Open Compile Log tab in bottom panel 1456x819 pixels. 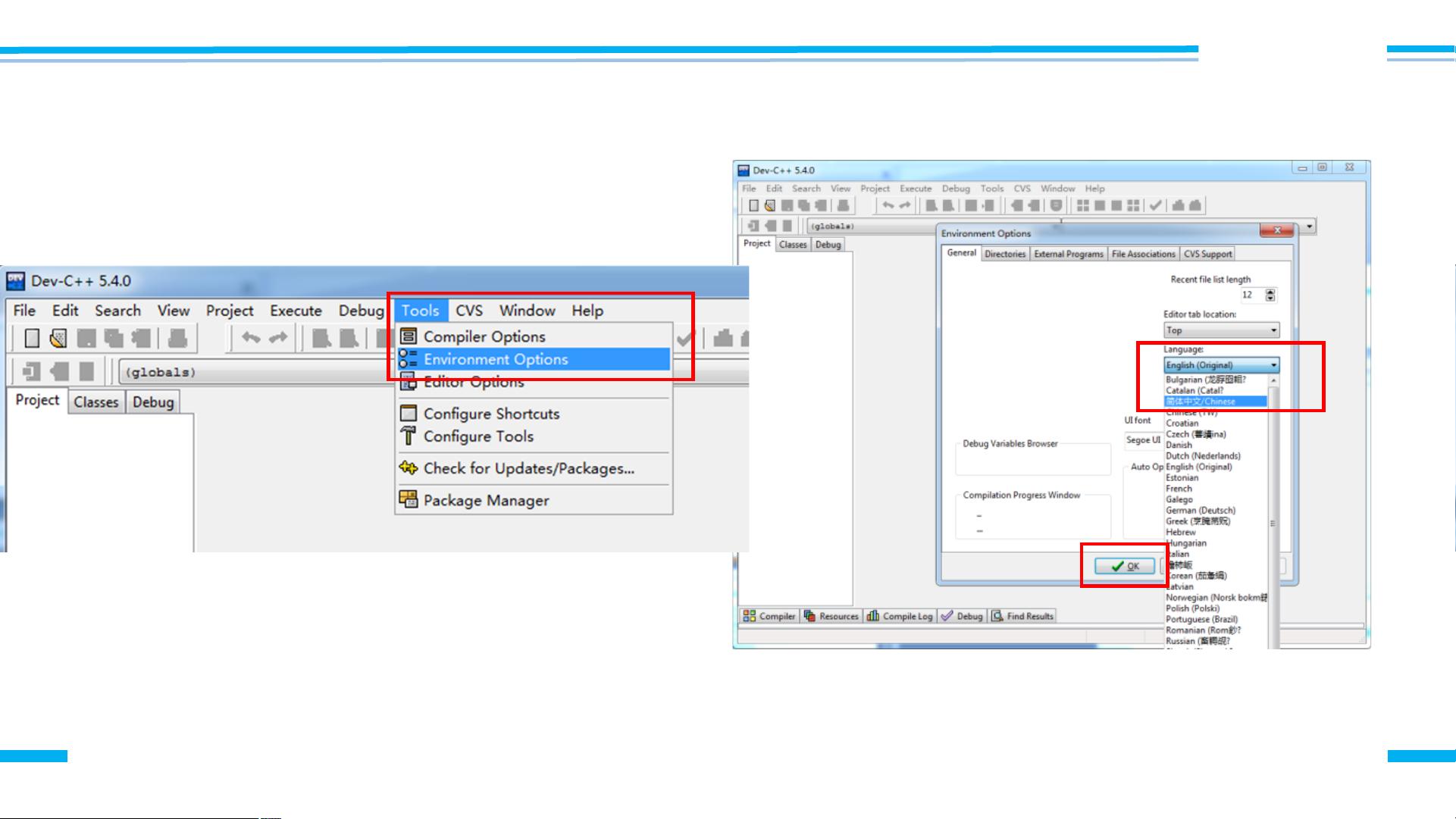[x=900, y=616]
